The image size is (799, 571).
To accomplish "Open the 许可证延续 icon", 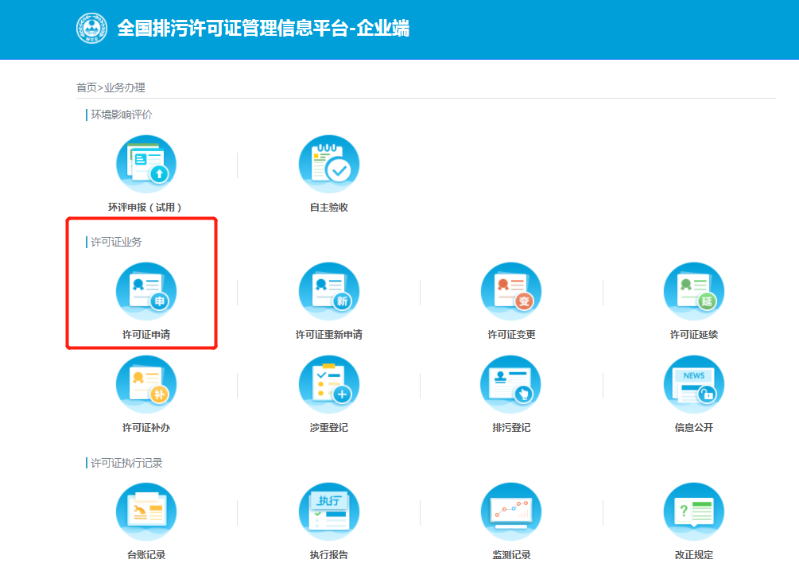I will point(694,292).
